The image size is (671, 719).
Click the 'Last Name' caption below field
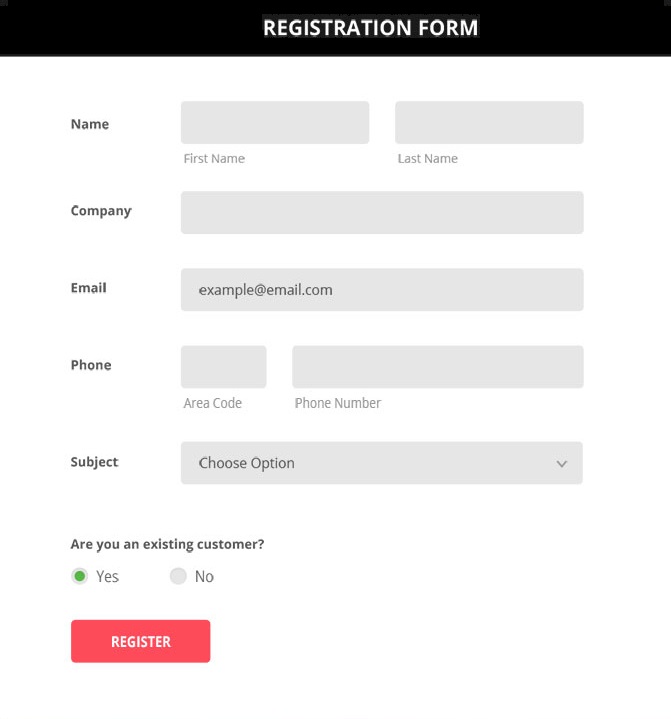(427, 158)
